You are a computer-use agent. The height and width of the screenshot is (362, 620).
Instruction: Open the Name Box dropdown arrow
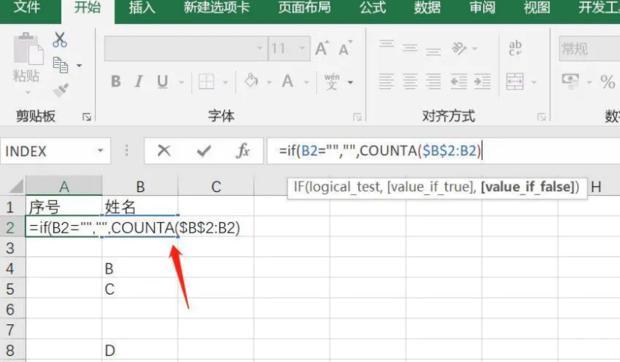100,151
